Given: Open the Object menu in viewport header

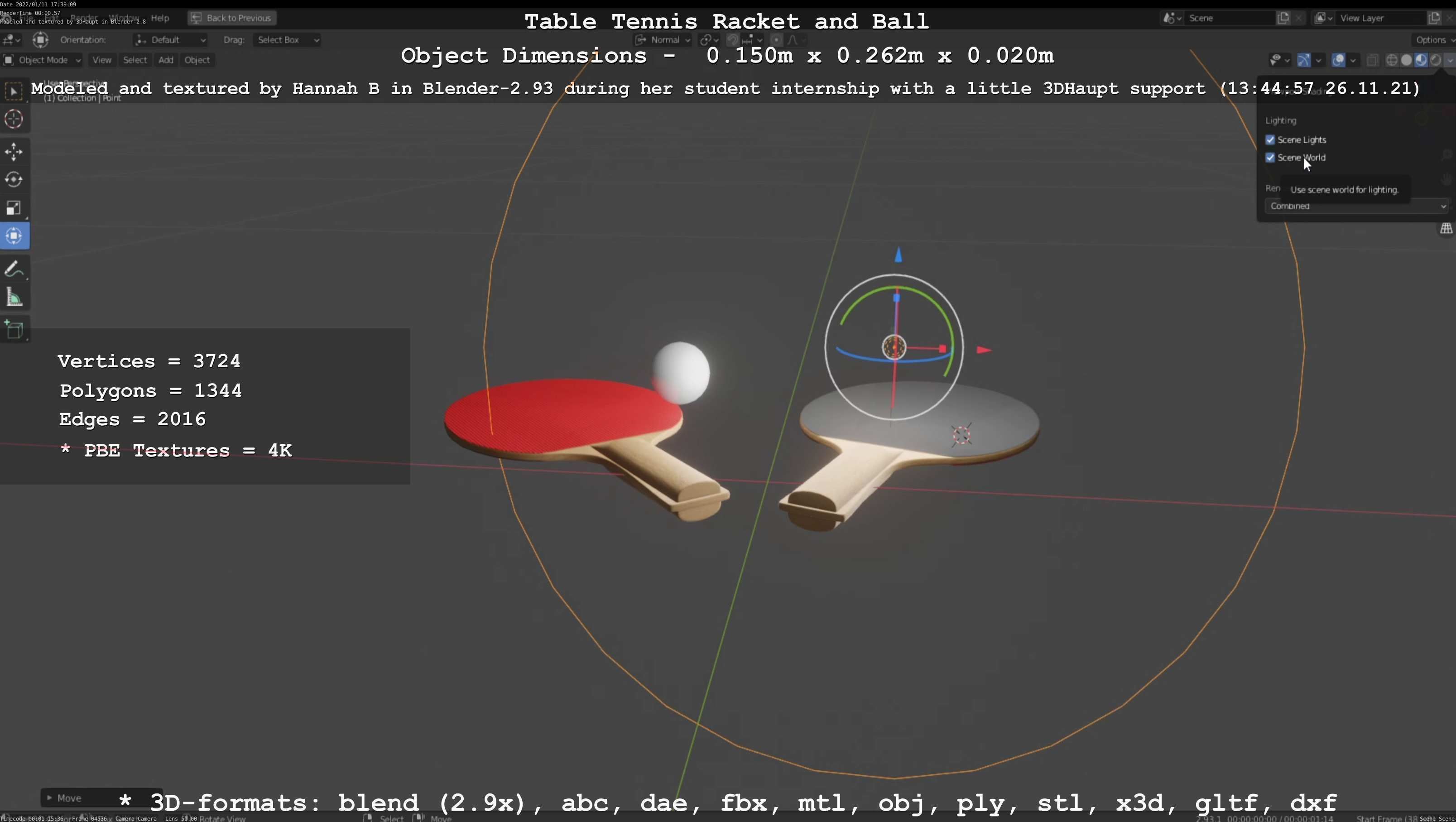Looking at the screenshot, I should click(197, 60).
